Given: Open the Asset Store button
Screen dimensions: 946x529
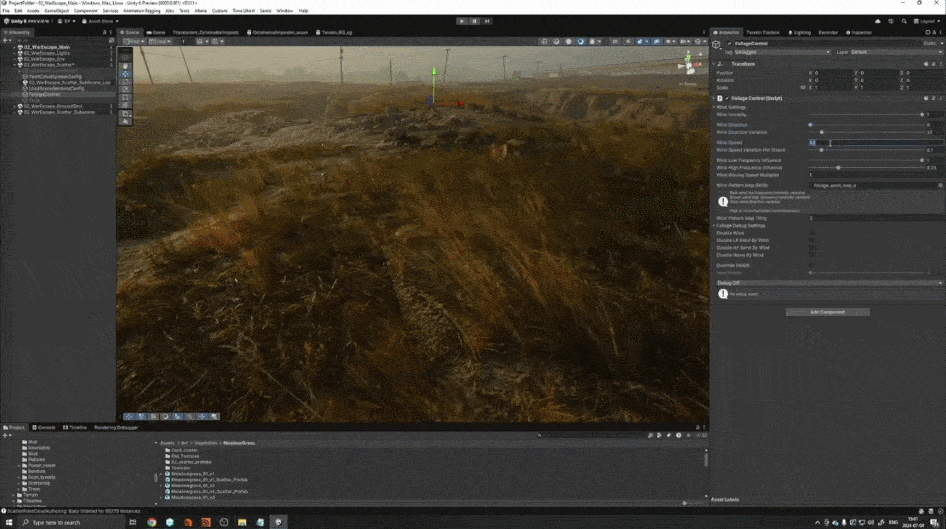Looking at the screenshot, I should point(98,20).
